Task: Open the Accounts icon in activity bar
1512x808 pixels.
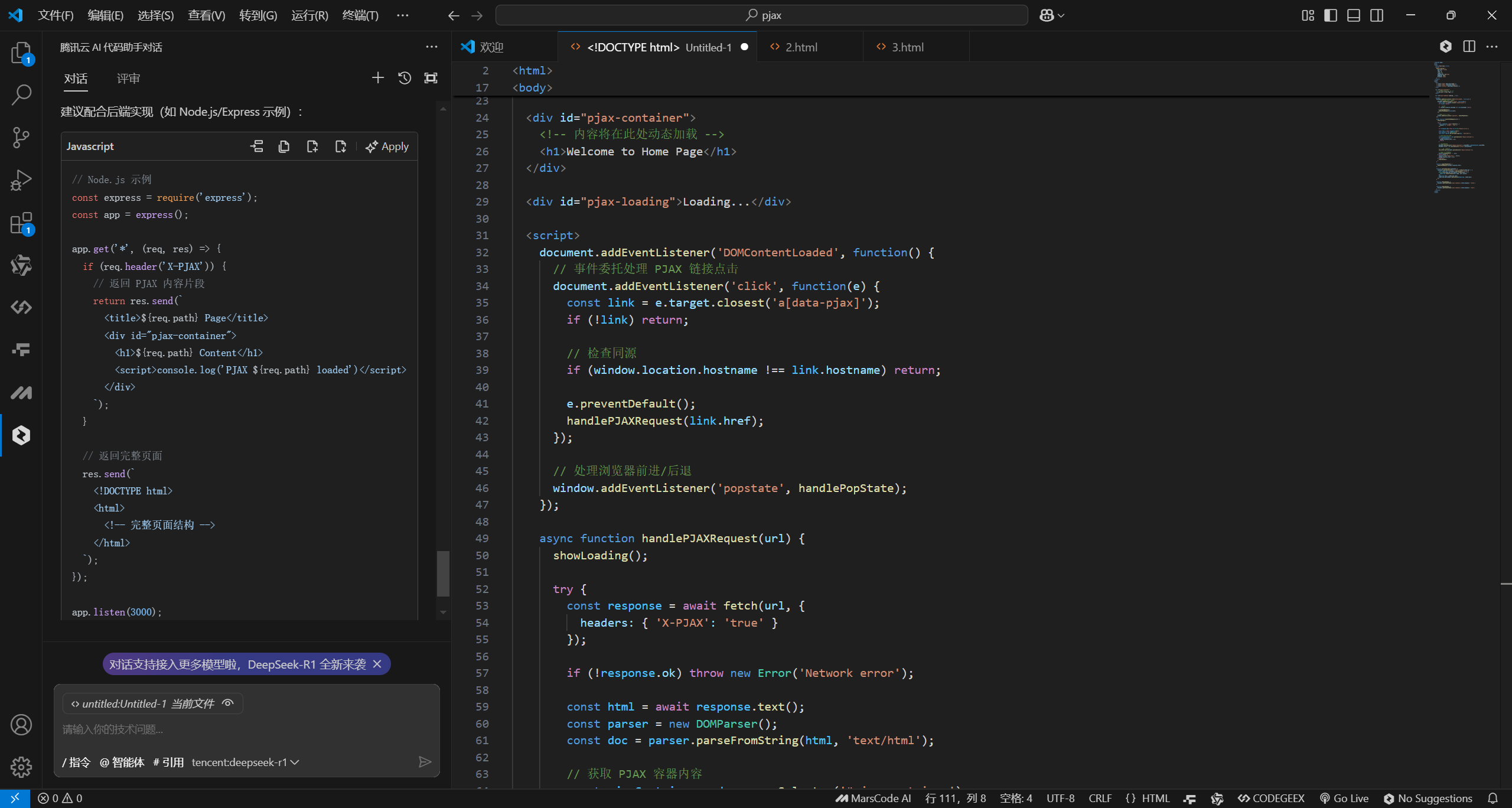Action: tap(21, 725)
